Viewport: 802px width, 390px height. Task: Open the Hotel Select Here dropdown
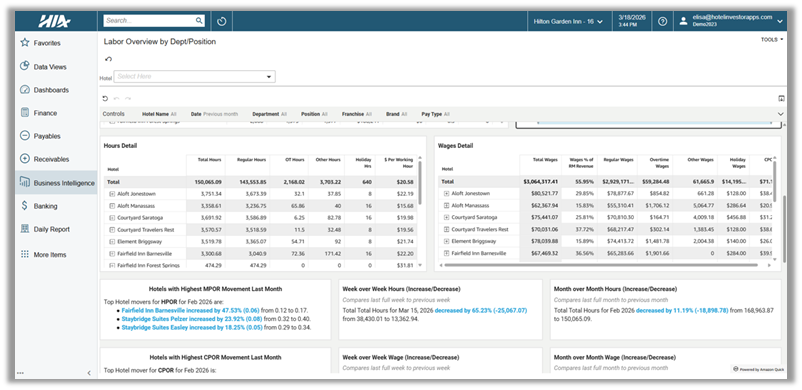194,77
